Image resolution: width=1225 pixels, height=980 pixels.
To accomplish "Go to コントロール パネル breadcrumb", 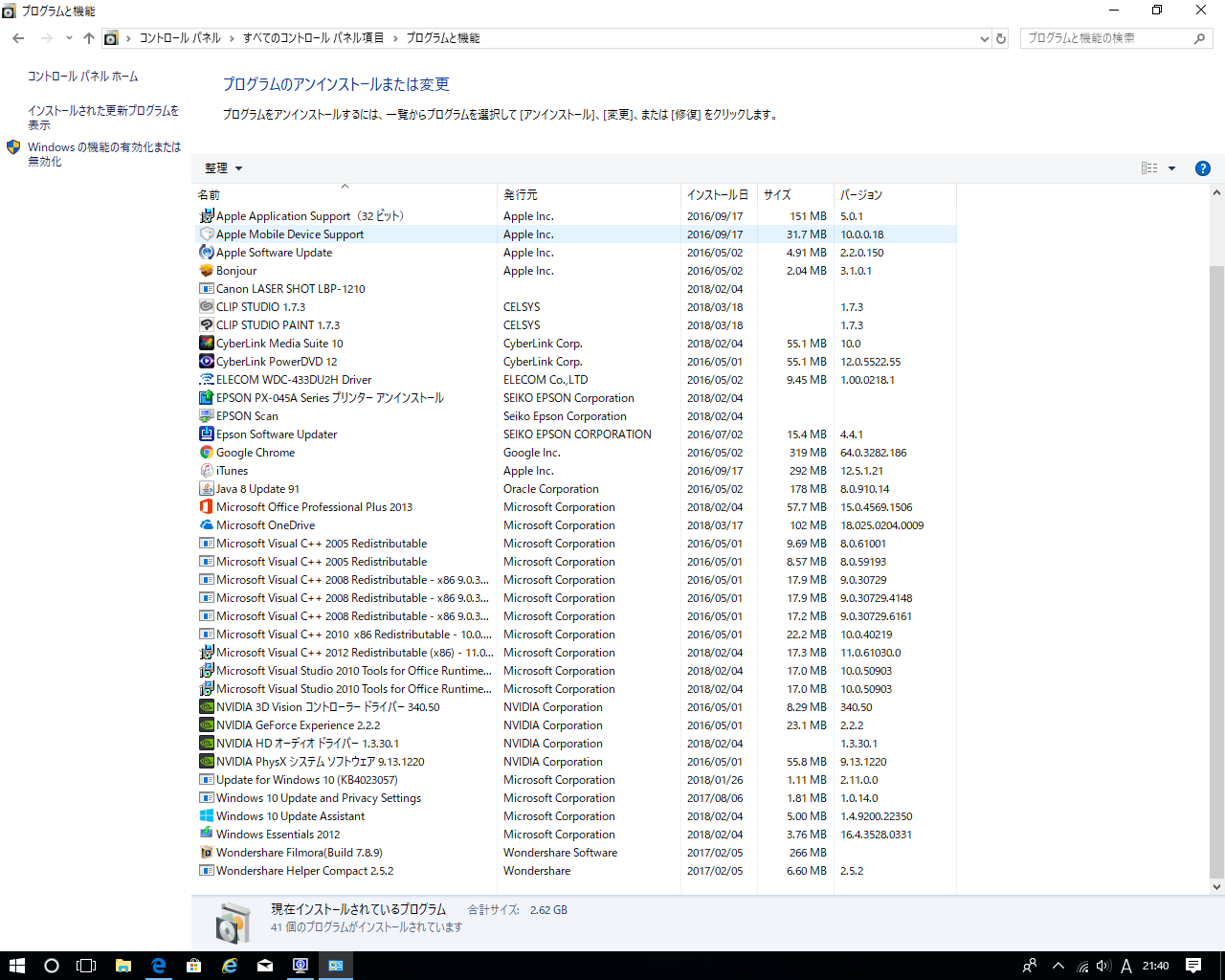I will pos(180,38).
